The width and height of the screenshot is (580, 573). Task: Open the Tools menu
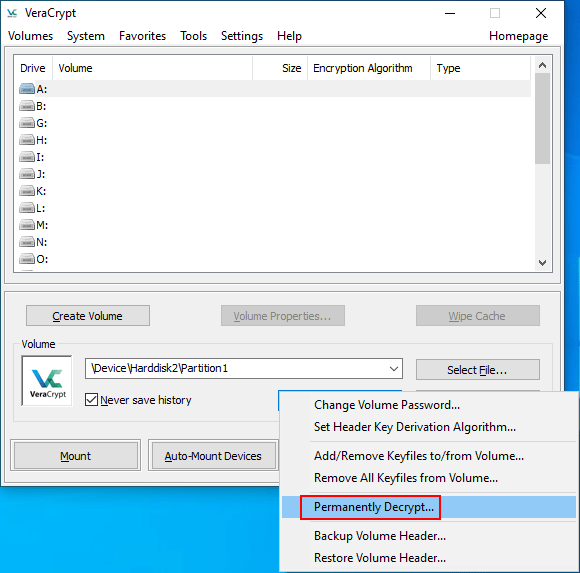(x=193, y=36)
